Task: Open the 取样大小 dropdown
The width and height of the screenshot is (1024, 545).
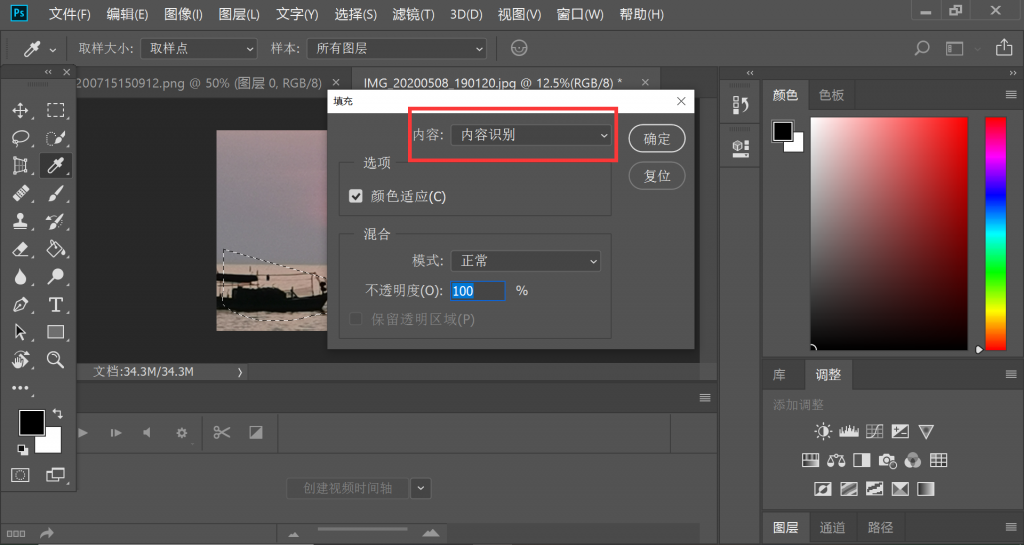Action: tap(199, 48)
